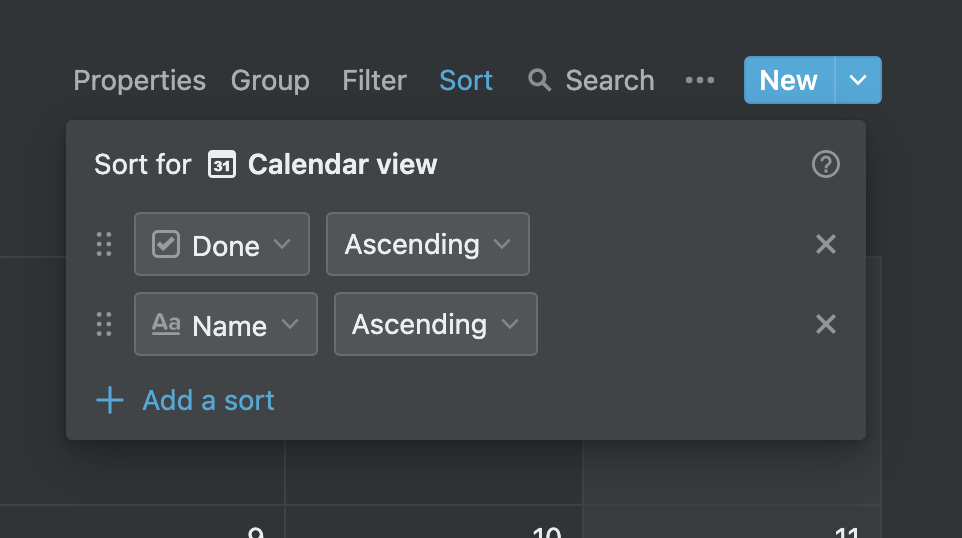This screenshot has height=538, width=962.
Task: Click the help question mark icon
Action: 825,164
